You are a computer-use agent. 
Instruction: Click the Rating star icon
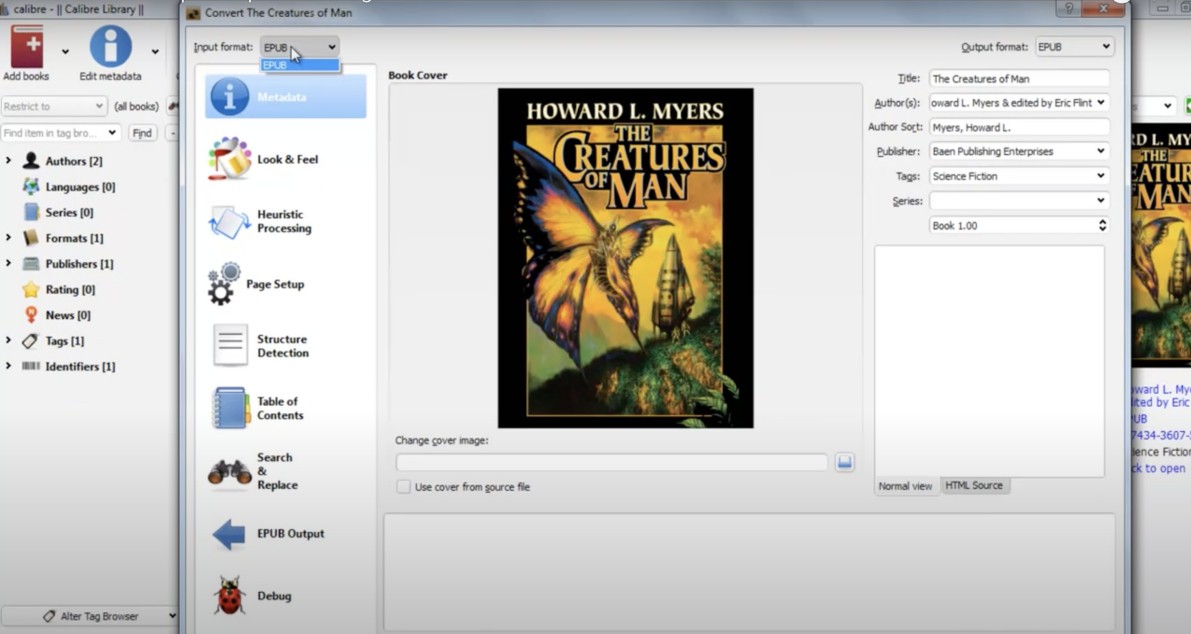point(31,289)
